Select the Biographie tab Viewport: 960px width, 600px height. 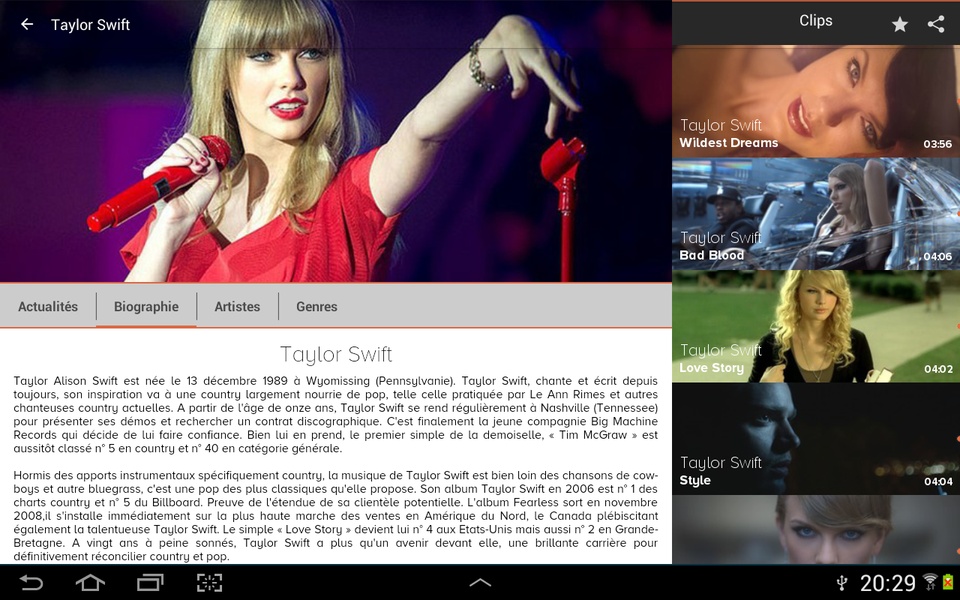pyautogui.click(x=146, y=306)
